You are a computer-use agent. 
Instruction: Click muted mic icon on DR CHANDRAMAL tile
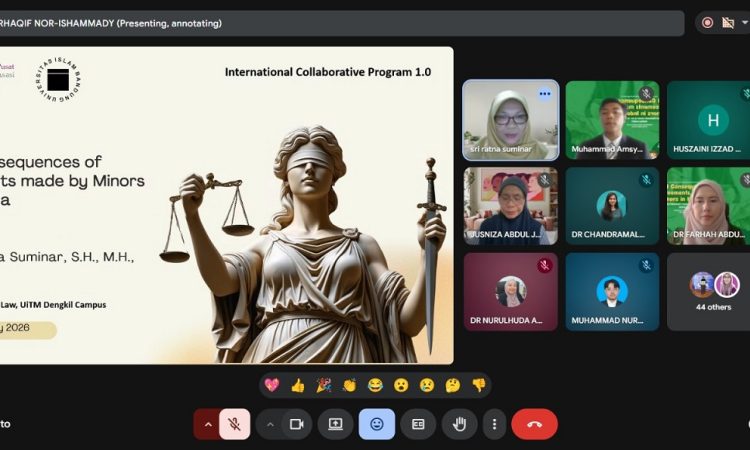646,180
